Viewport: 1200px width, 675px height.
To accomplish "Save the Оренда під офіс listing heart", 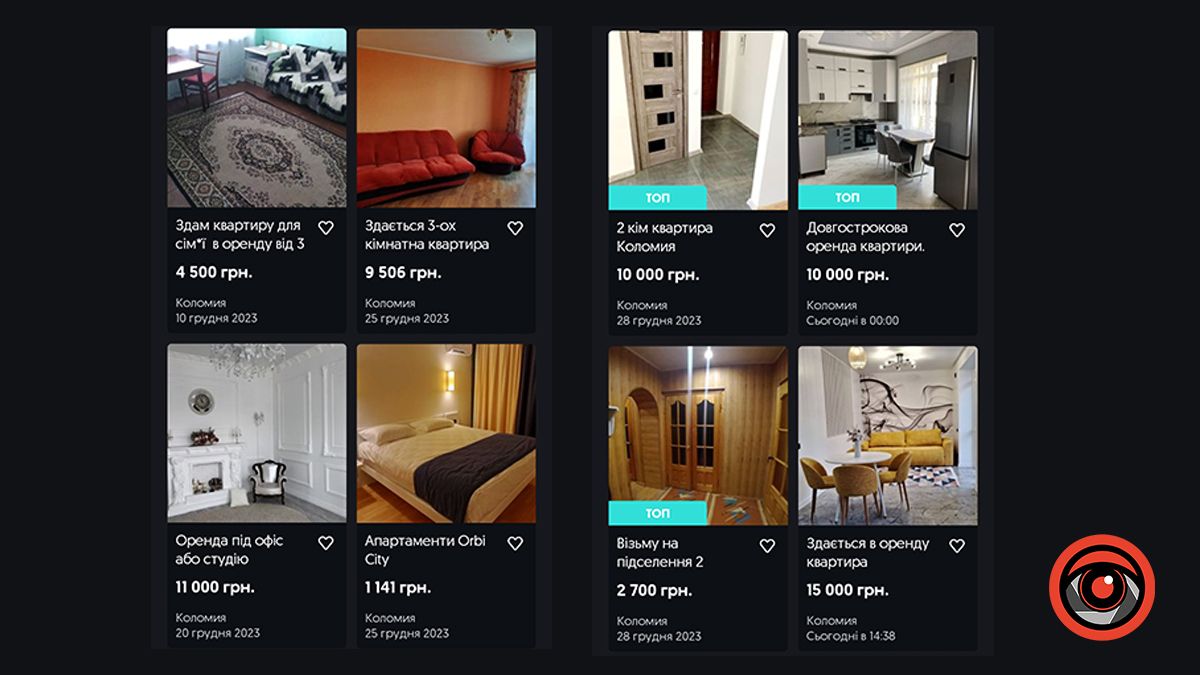I will 325,543.
